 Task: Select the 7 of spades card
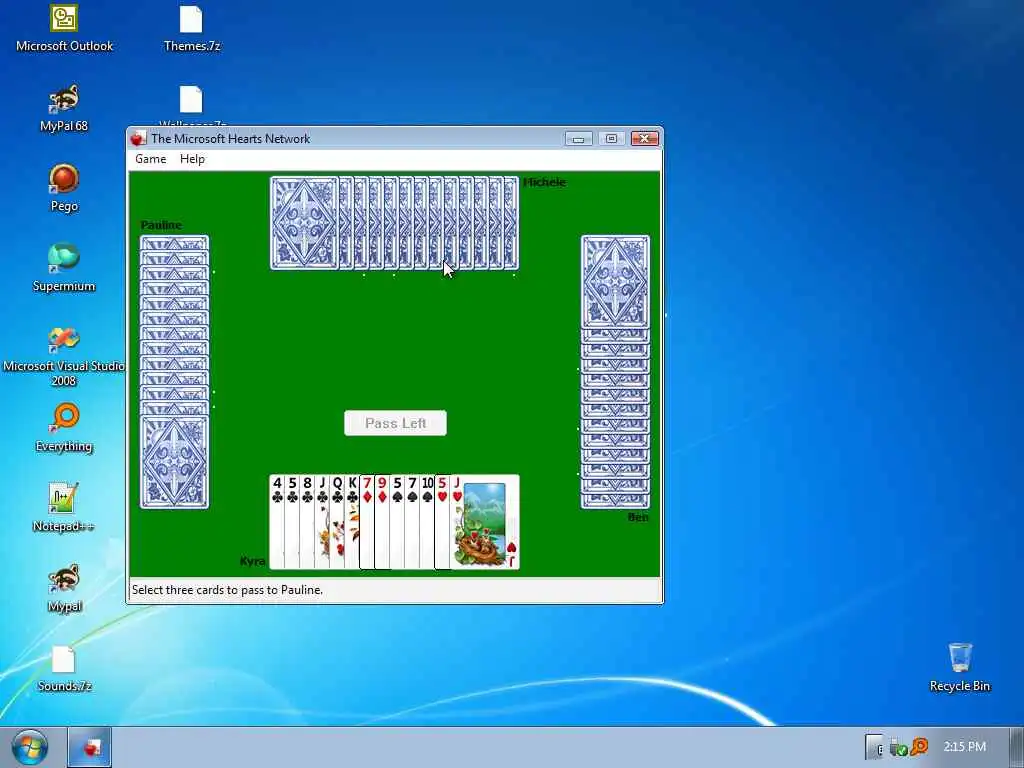tap(412, 522)
